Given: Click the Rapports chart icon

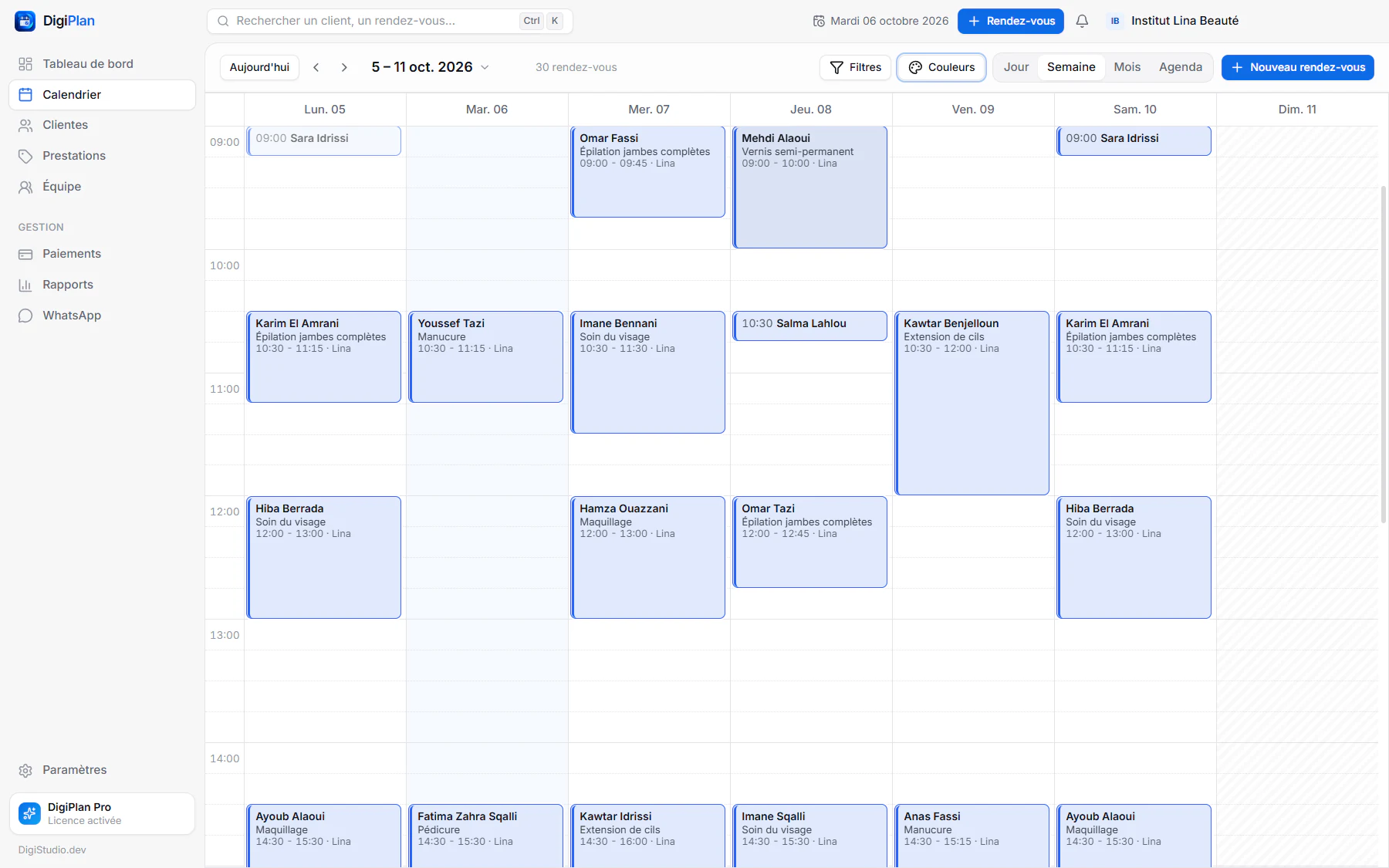Looking at the screenshot, I should click(25, 285).
